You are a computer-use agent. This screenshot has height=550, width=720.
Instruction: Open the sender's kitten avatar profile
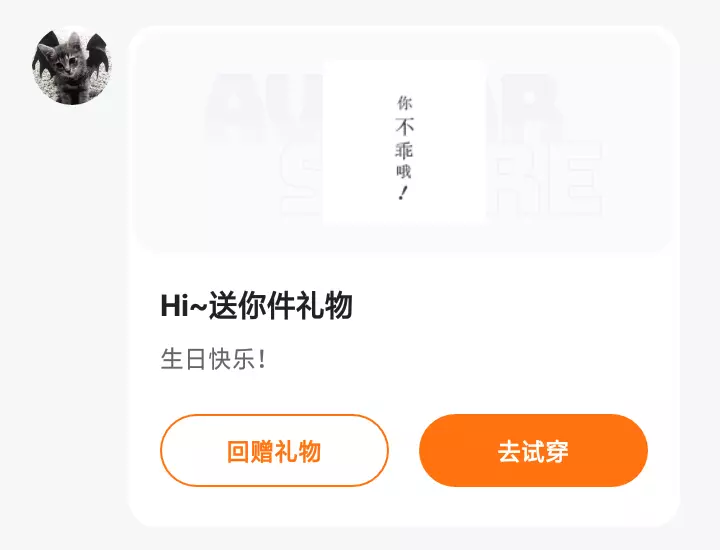pos(72,66)
